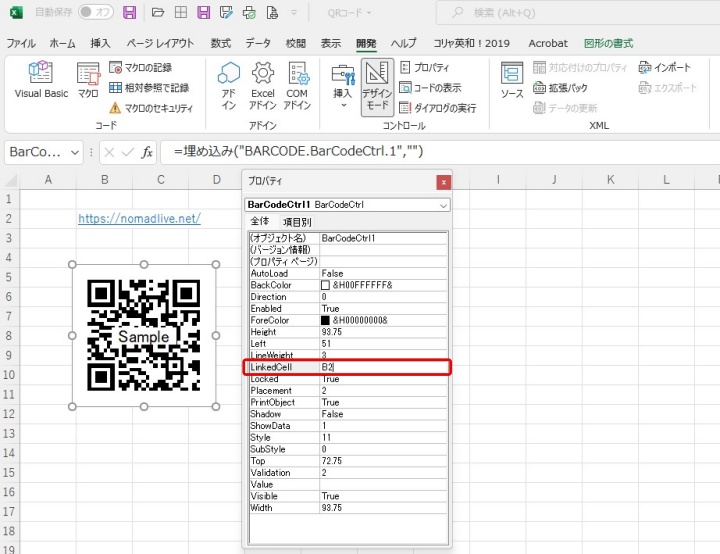
Task: Switch to the Insert (挿入) ribbon tab
Action: [100, 43]
